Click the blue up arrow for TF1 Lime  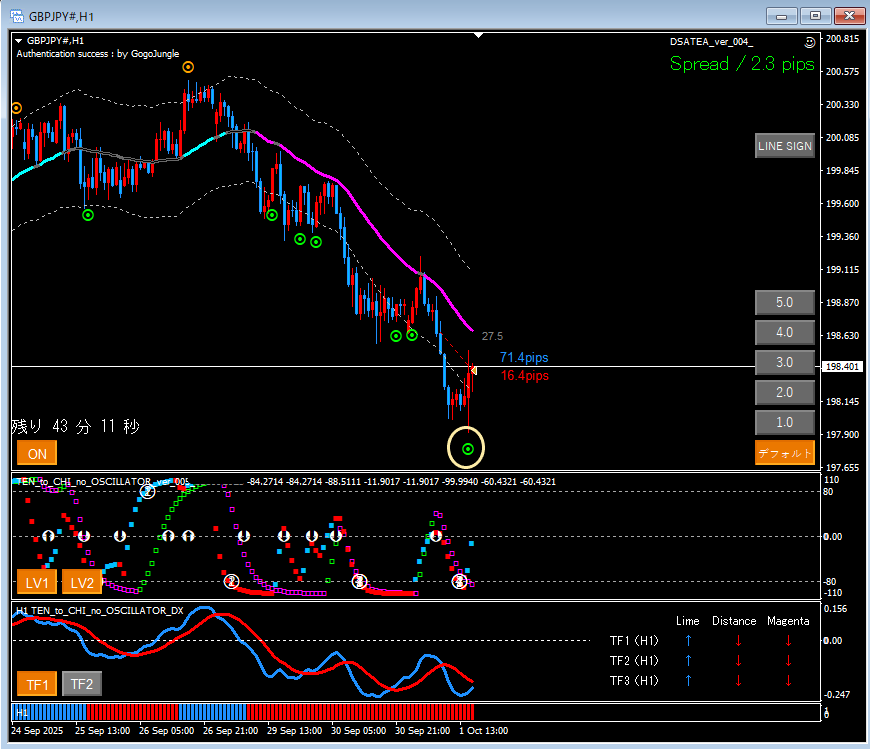(688, 641)
